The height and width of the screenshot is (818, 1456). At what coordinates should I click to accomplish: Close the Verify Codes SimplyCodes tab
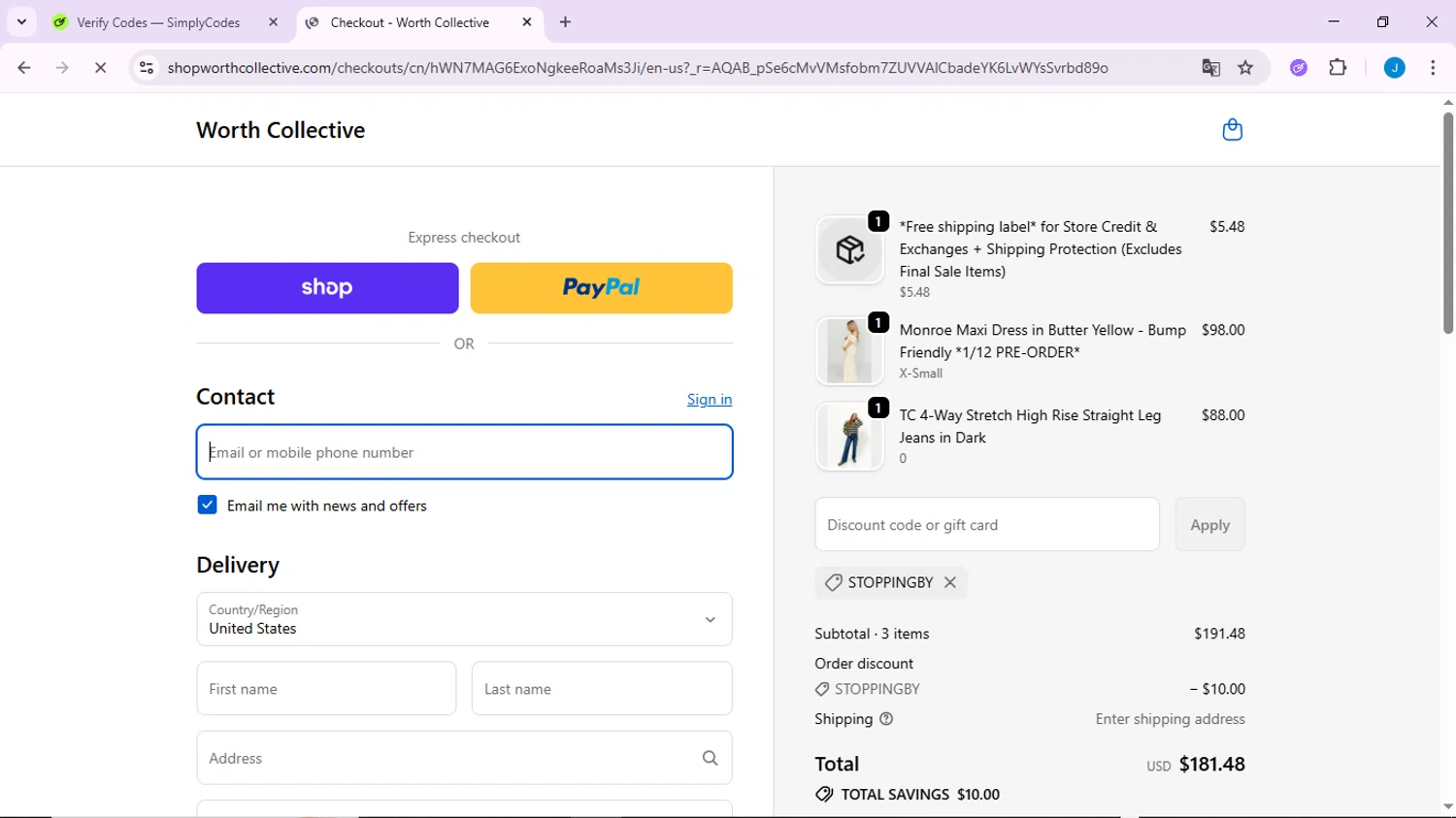click(273, 22)
